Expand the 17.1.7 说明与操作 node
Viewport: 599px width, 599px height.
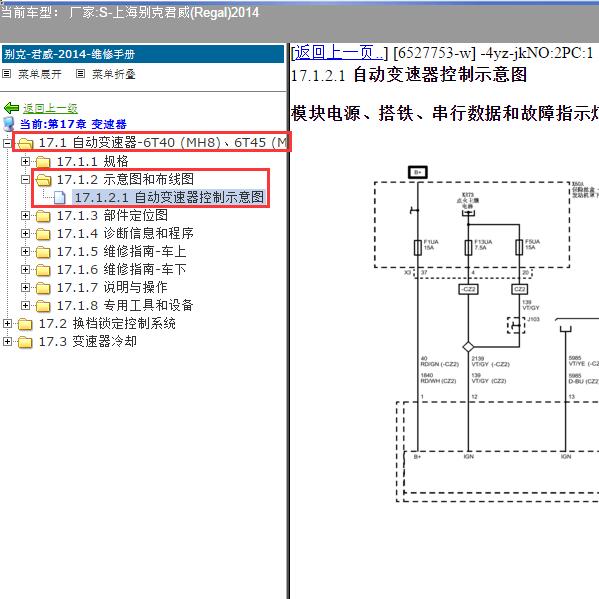point(25,287)
